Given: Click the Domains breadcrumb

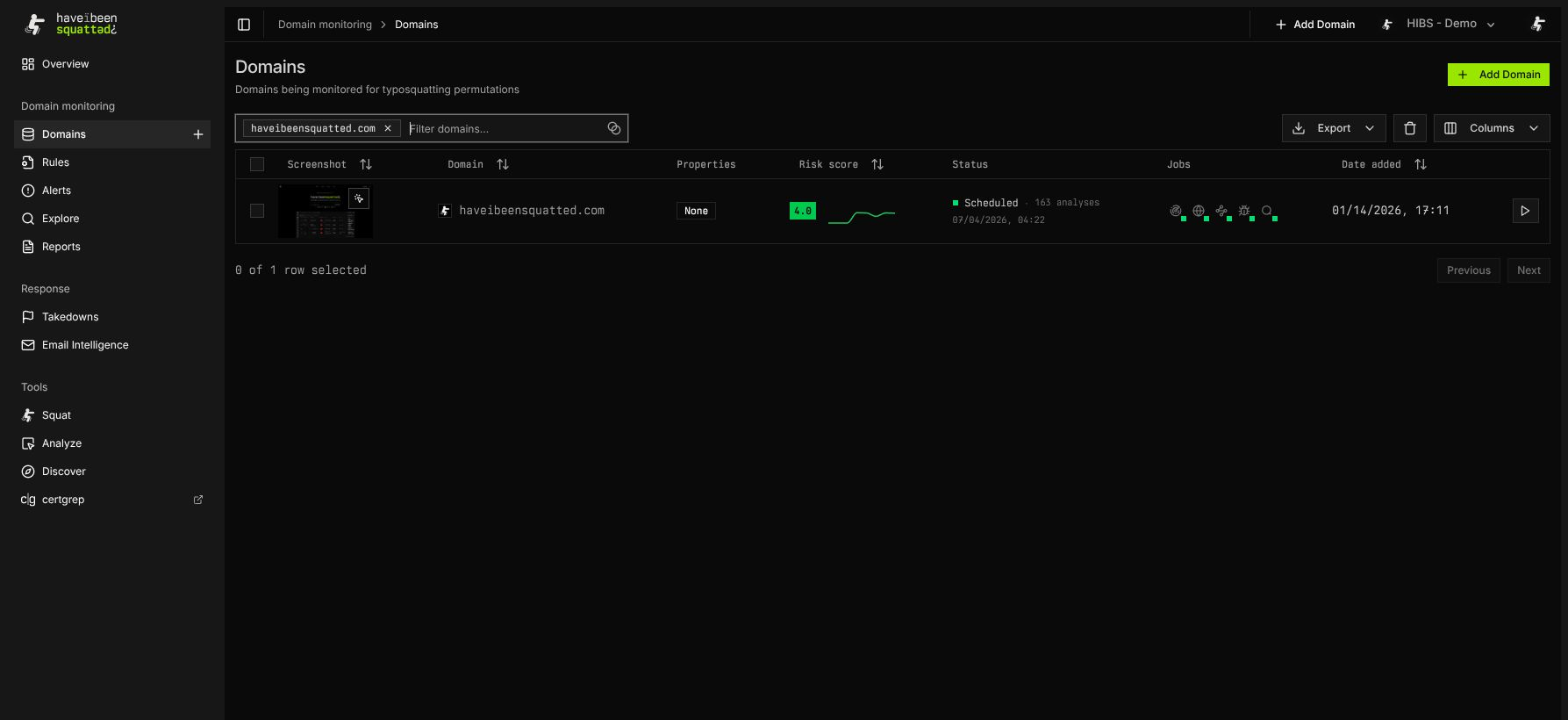Looking at the screenshot, I should 416,25.
